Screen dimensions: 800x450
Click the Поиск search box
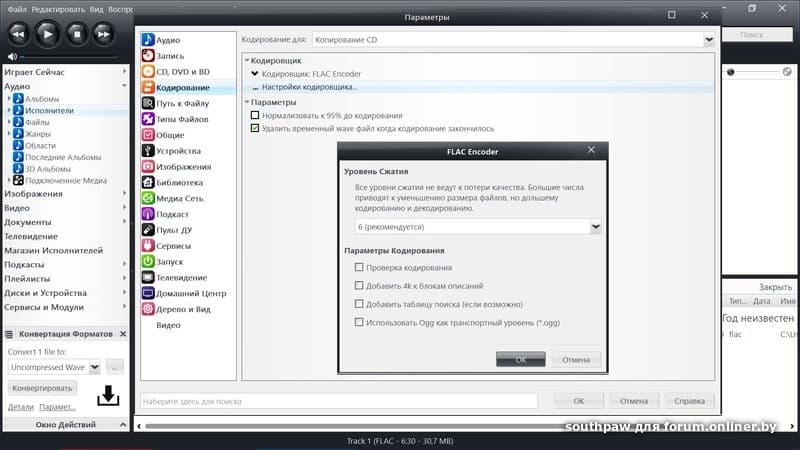[758, 35]
